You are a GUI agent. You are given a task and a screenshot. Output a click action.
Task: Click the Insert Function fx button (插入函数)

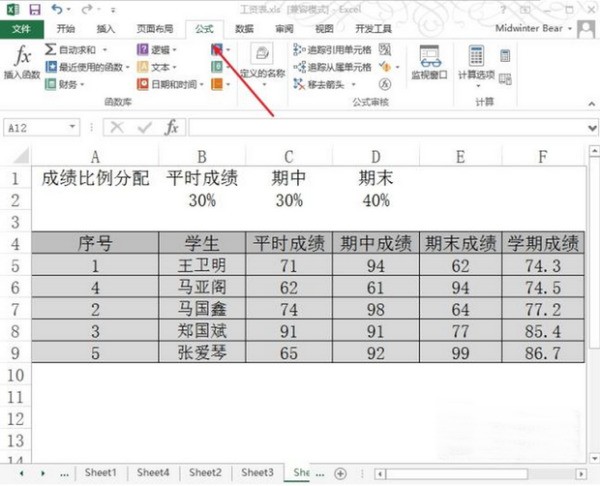pyautogui.click(x=22, y=62)
